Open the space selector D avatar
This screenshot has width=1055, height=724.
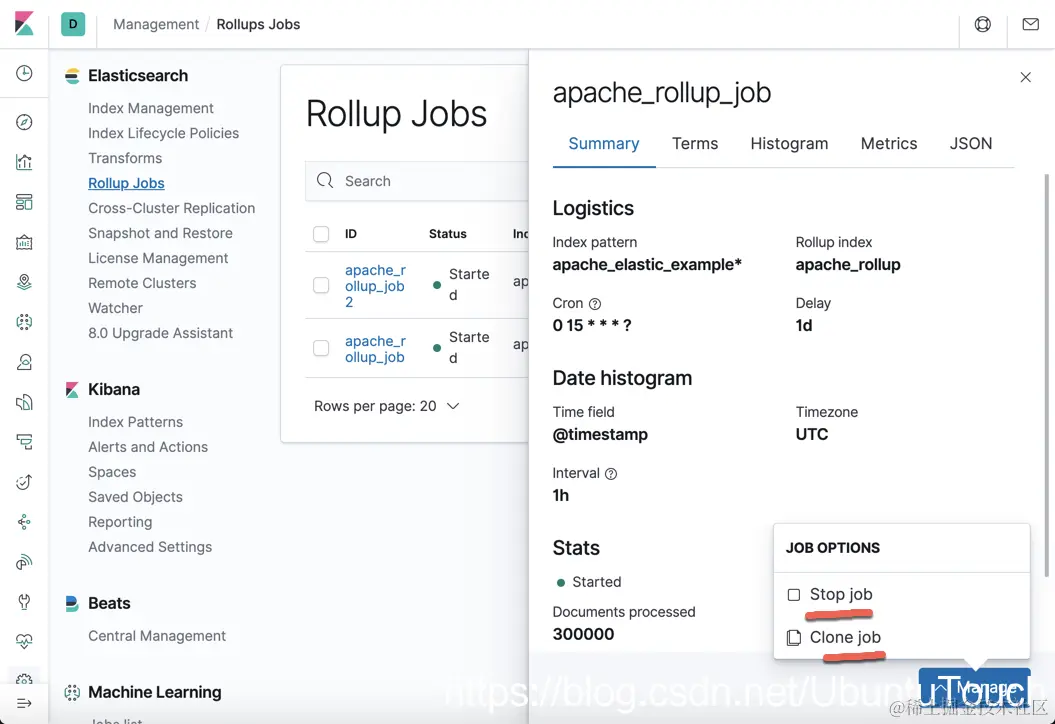pos(73,24)
